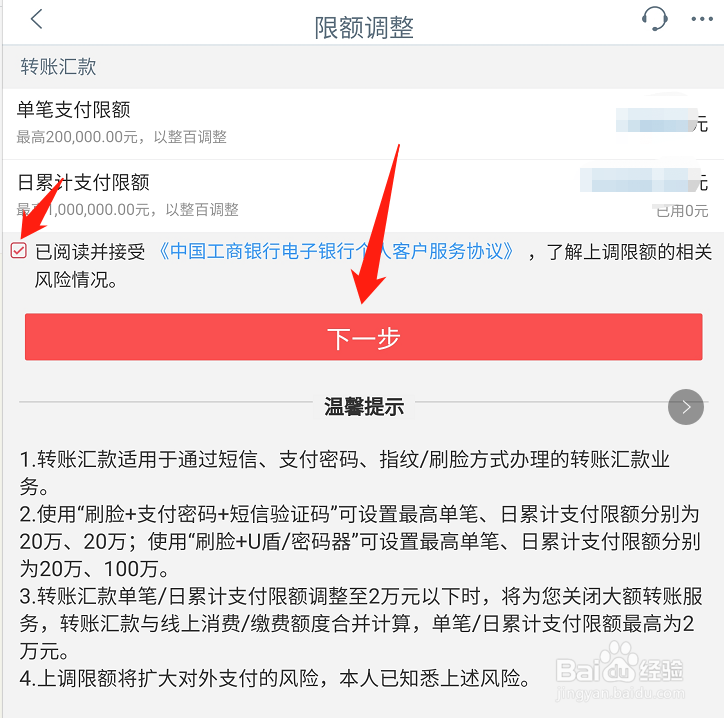Tap the 限额调整 page title
The height and width of the screenshot is (718, 724).
(x=363, y=27)
